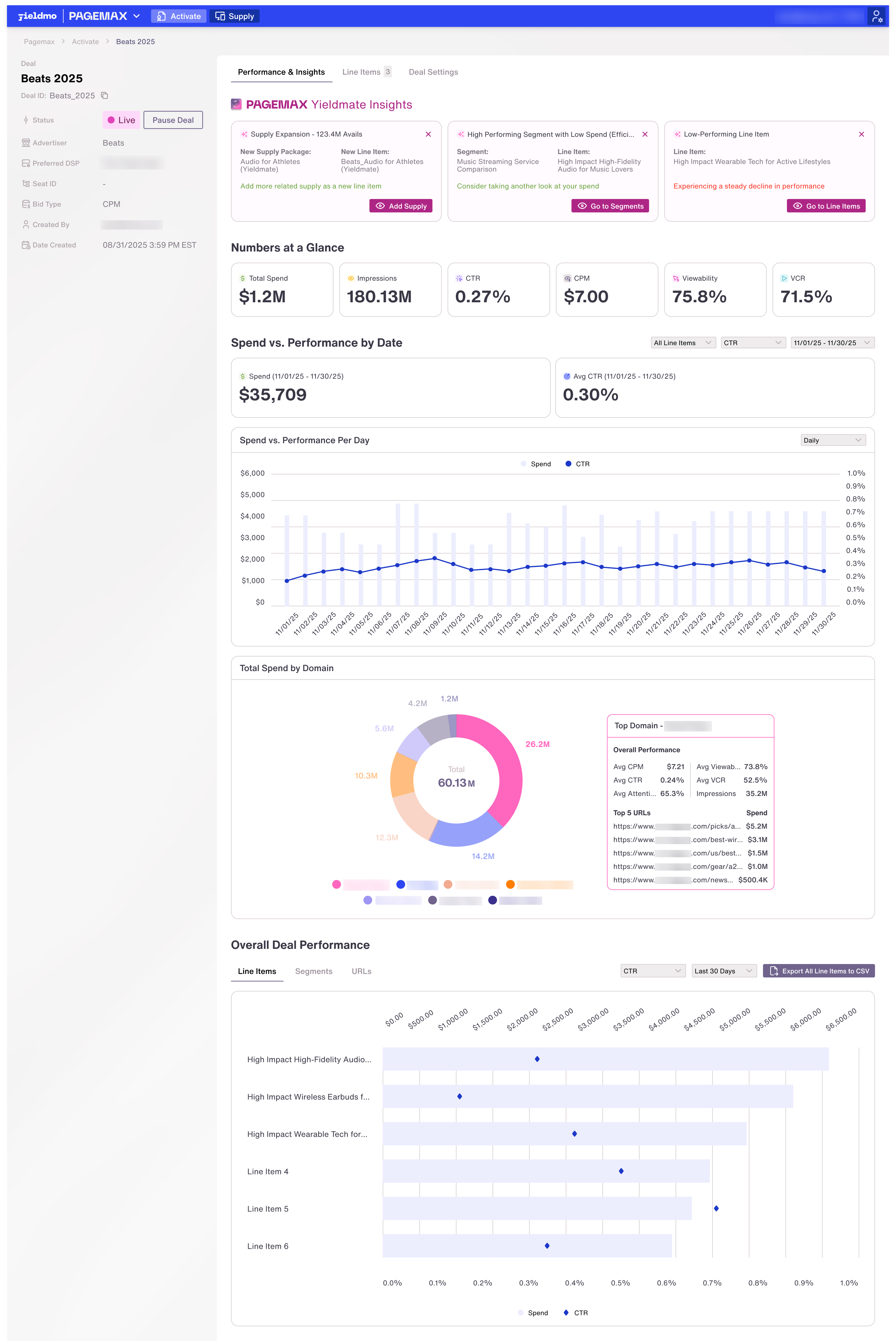Open the CTR dropdown in Overall Deal Performance
This screenshot has width=896, height=1341.
tap(652, 971)
